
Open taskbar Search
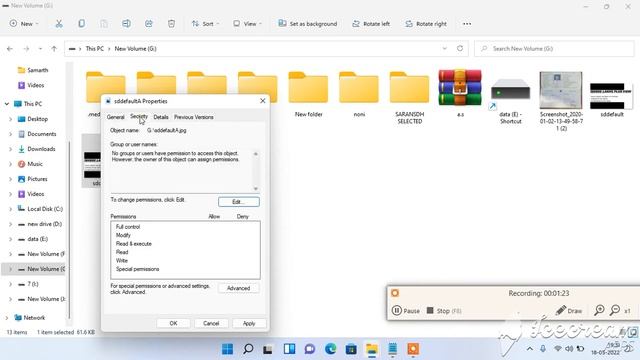248,349
